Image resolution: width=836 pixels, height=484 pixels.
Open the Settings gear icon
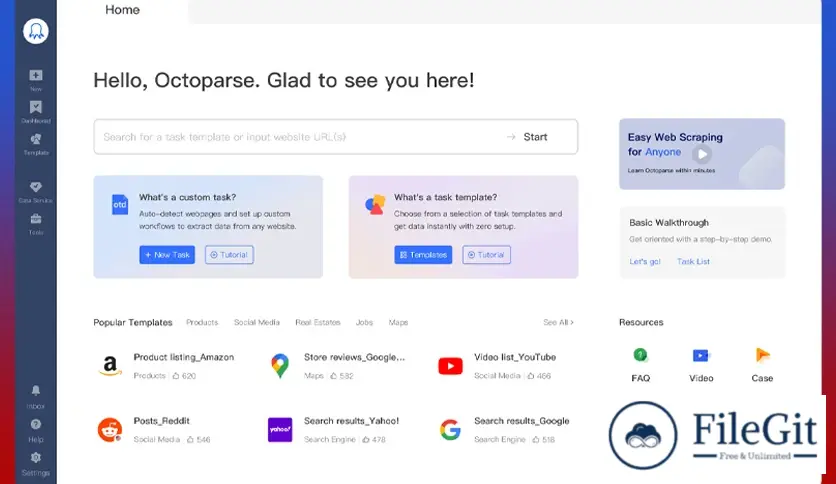pyautogui.click(x=36, y=458)
